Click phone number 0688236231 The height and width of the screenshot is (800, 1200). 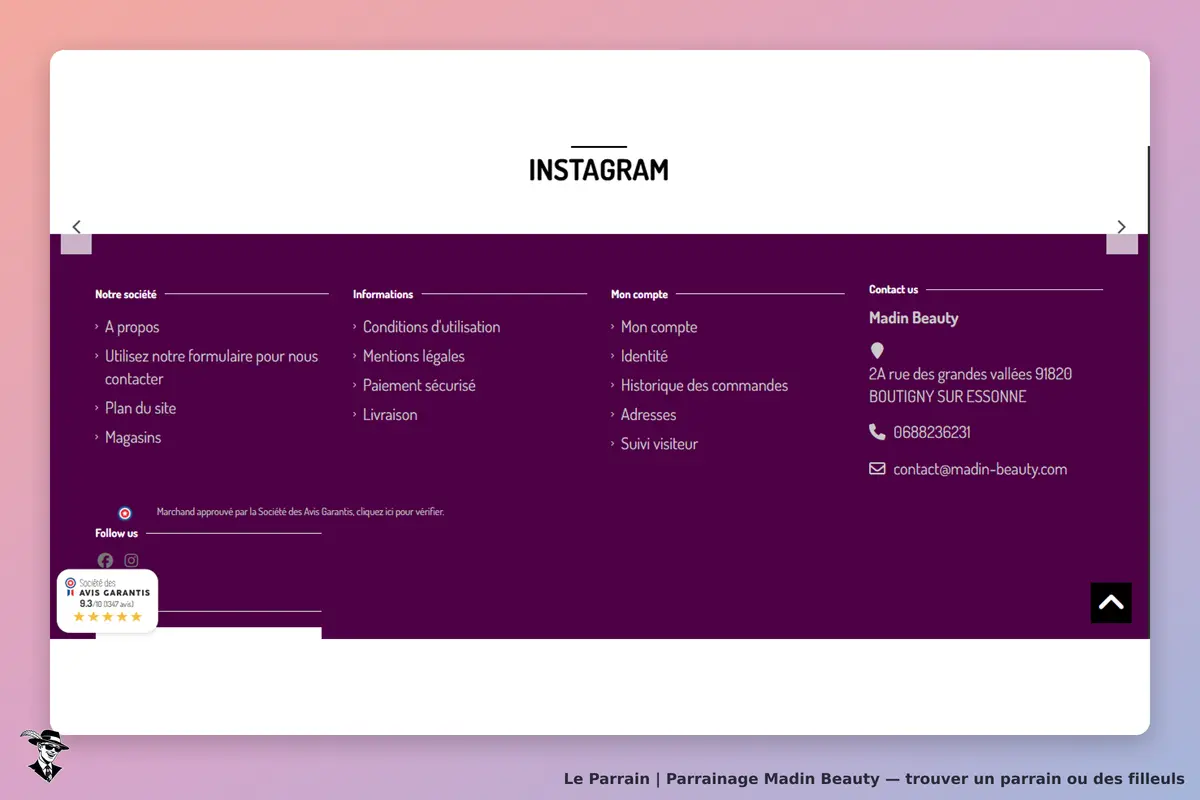click(x=932, y=432)
